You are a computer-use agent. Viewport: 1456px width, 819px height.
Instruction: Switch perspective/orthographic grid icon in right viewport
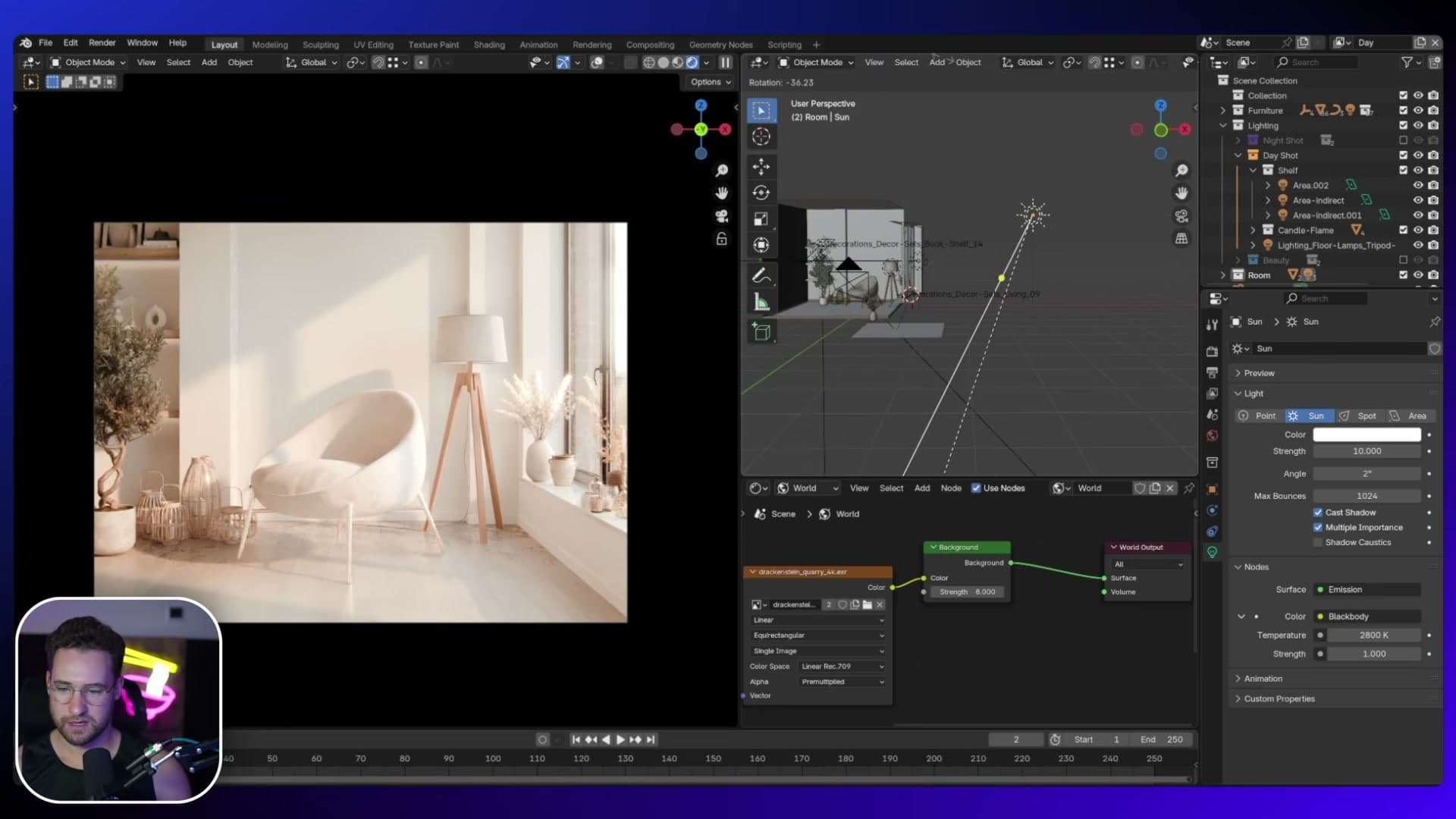(1181, 238)
